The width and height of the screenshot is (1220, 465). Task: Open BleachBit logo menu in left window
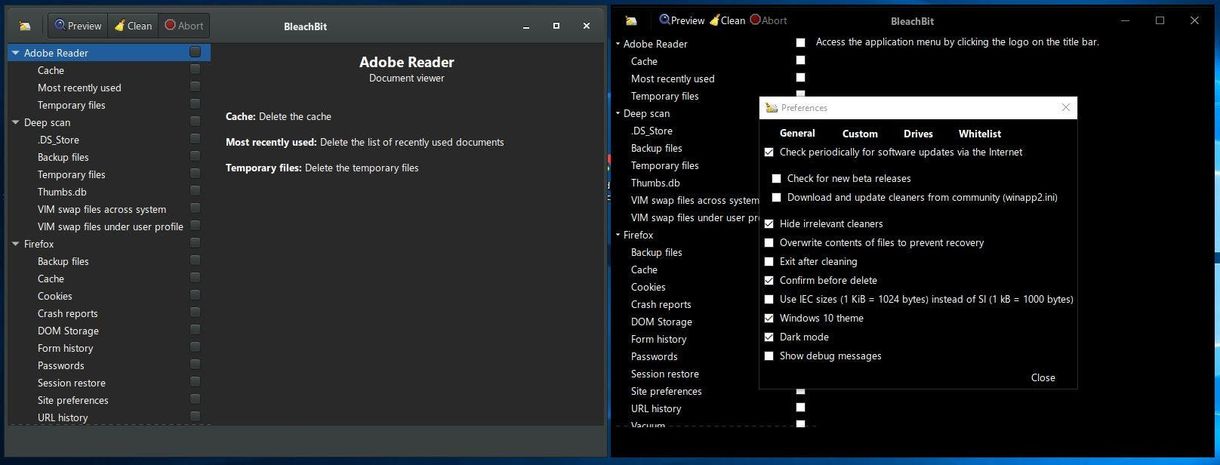pos(25,26)
